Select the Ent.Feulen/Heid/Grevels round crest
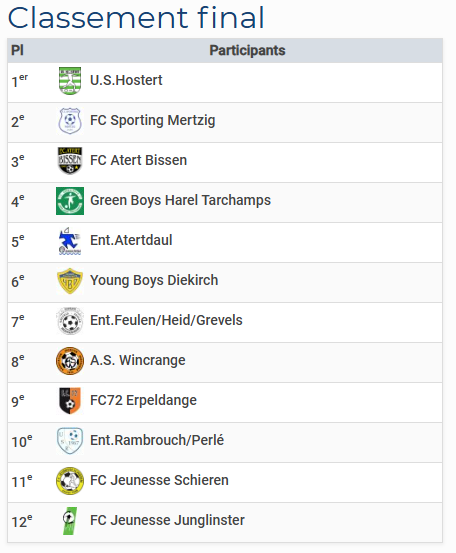Screen dimensions: 456x553 [x=70, y=321]
